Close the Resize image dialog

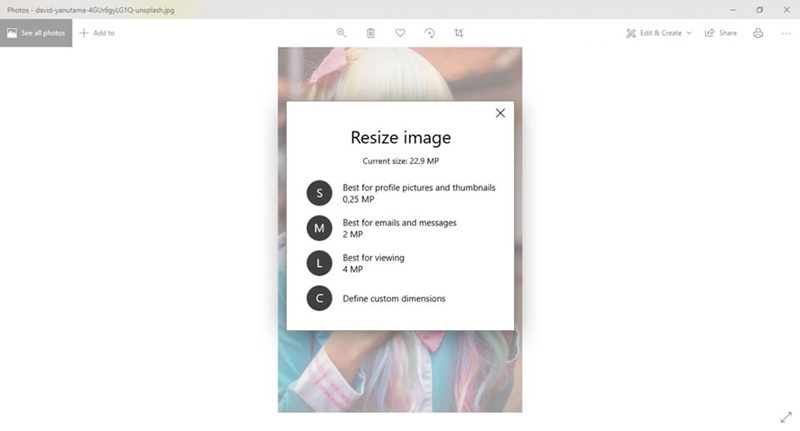(500, 113)
